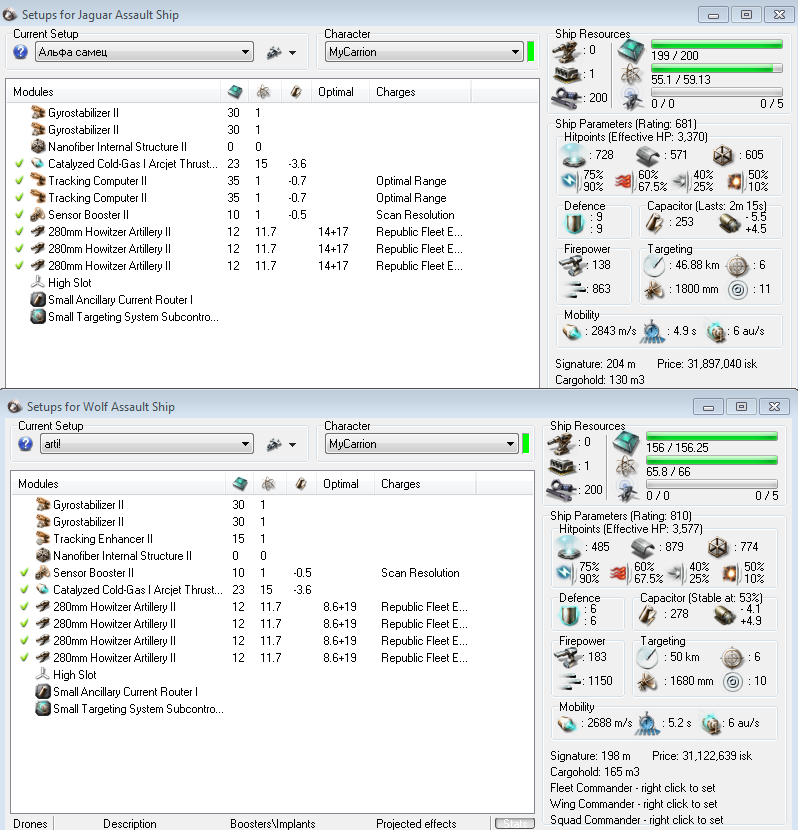This screenshot has height=830, width=798.
Task: Expand arrow beside Jaguar ship tools icon
Action: (292, 52)
